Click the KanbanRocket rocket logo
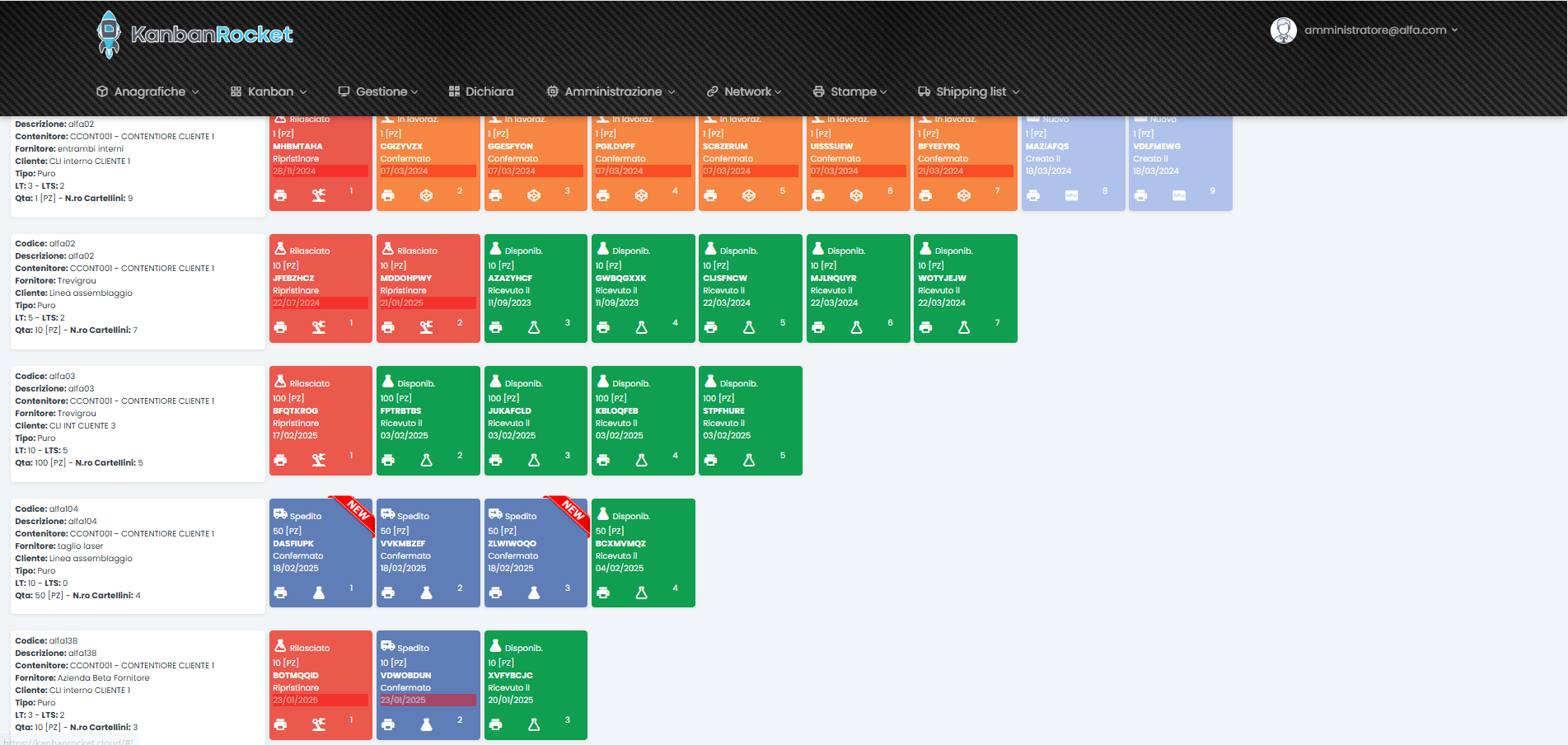The width and height of the screenshot is (1568, 745). (108, 34)
